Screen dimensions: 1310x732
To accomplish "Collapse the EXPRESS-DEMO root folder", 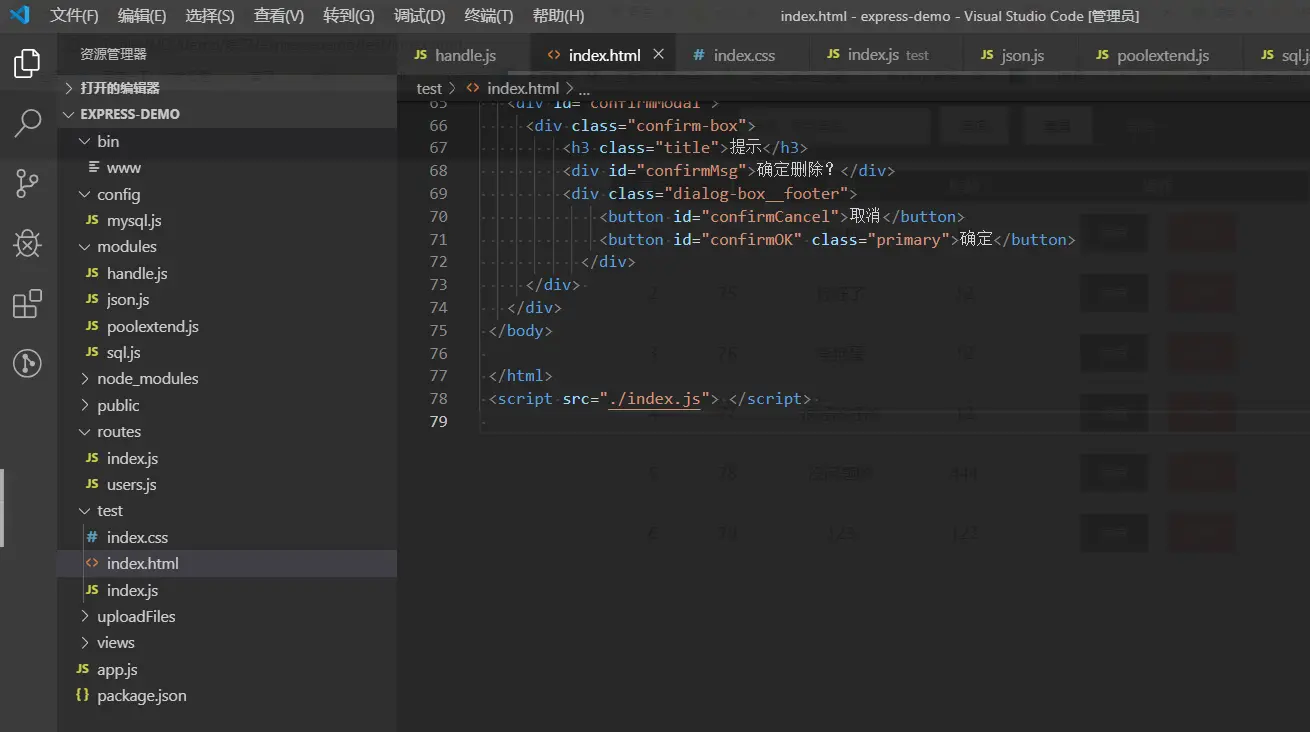I will coord(69,114).
